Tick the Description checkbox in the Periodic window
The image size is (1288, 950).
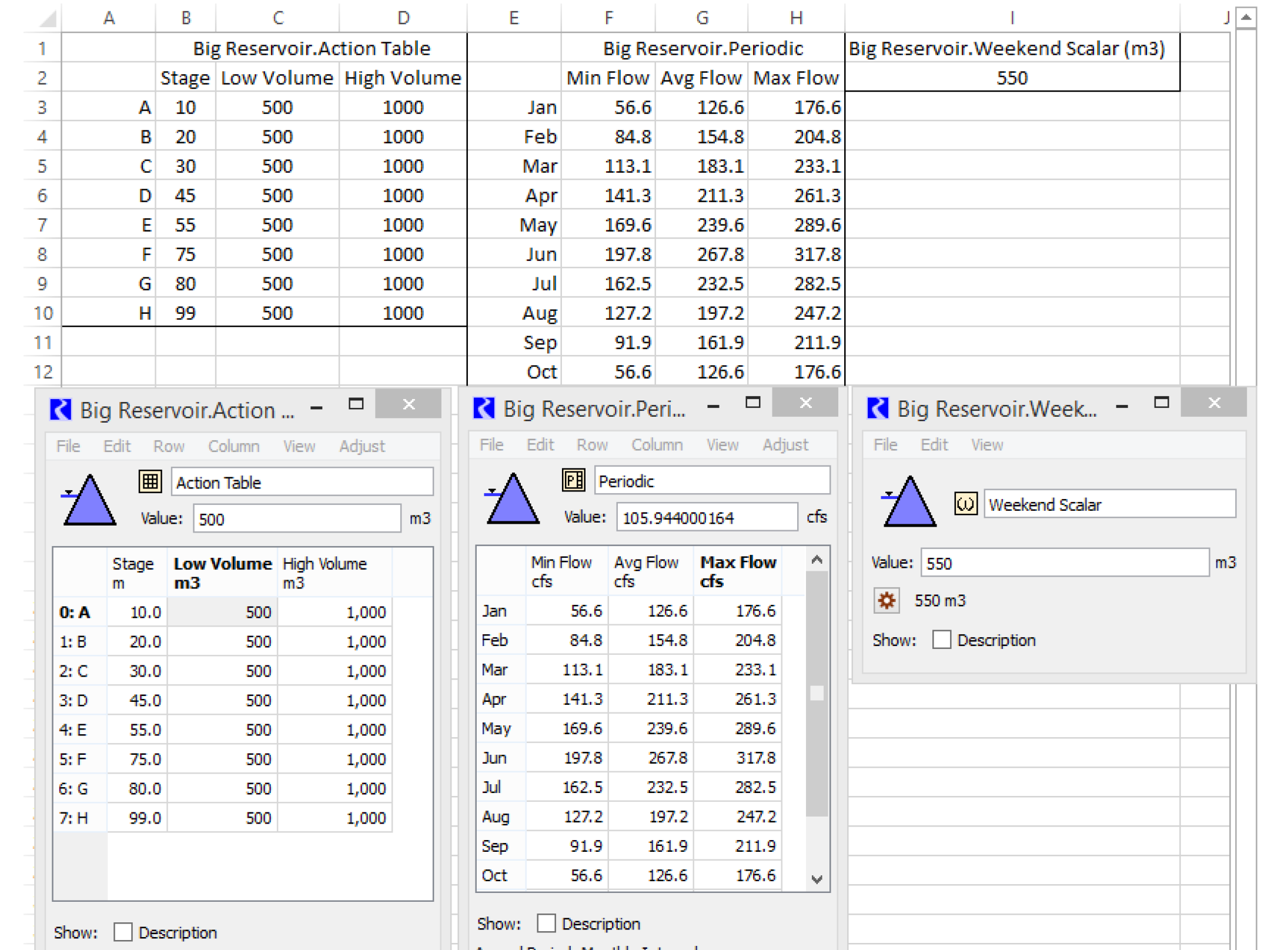click(546, 923)
